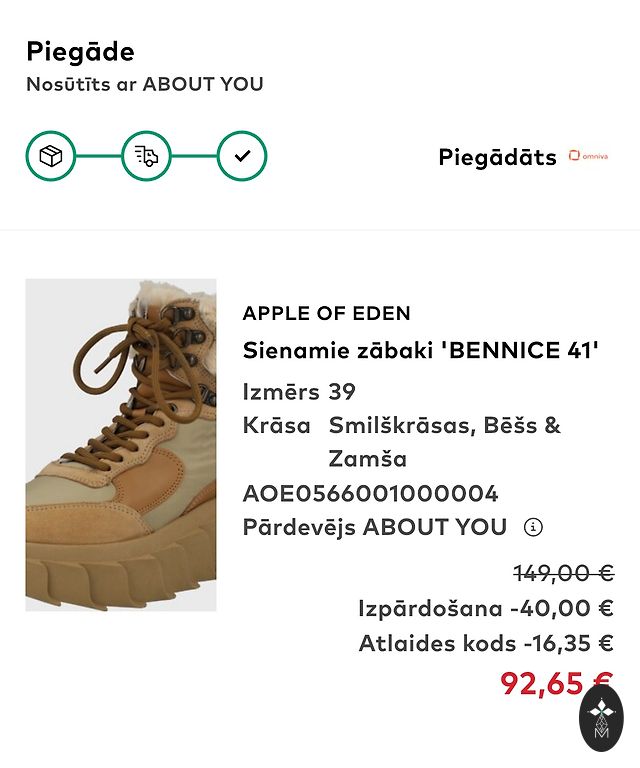
Task: Open the BENNICE 41 boot thumbnail
Action: click(x=121, y=445)
